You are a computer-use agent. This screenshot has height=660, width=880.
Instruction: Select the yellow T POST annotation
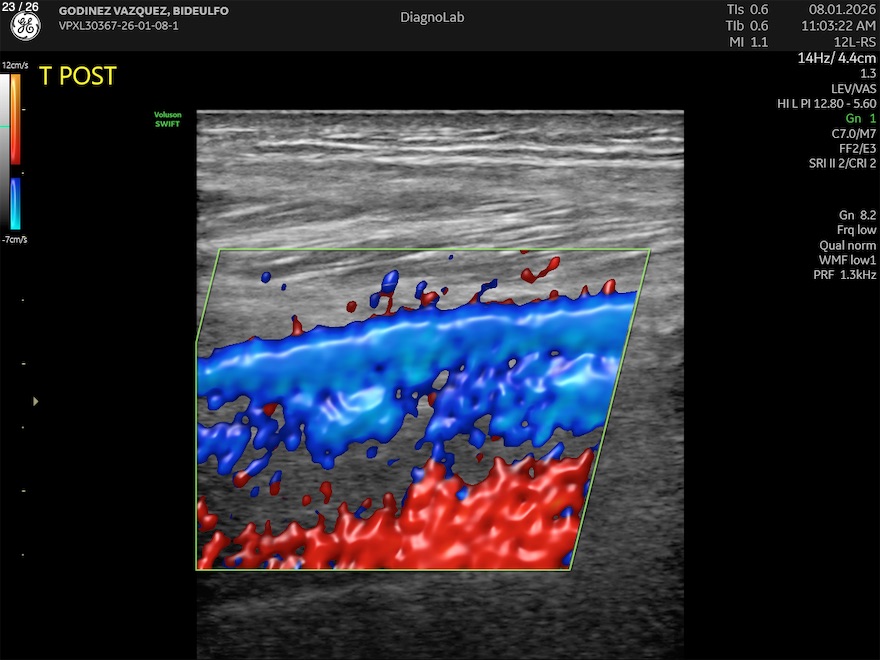point(78,76)
